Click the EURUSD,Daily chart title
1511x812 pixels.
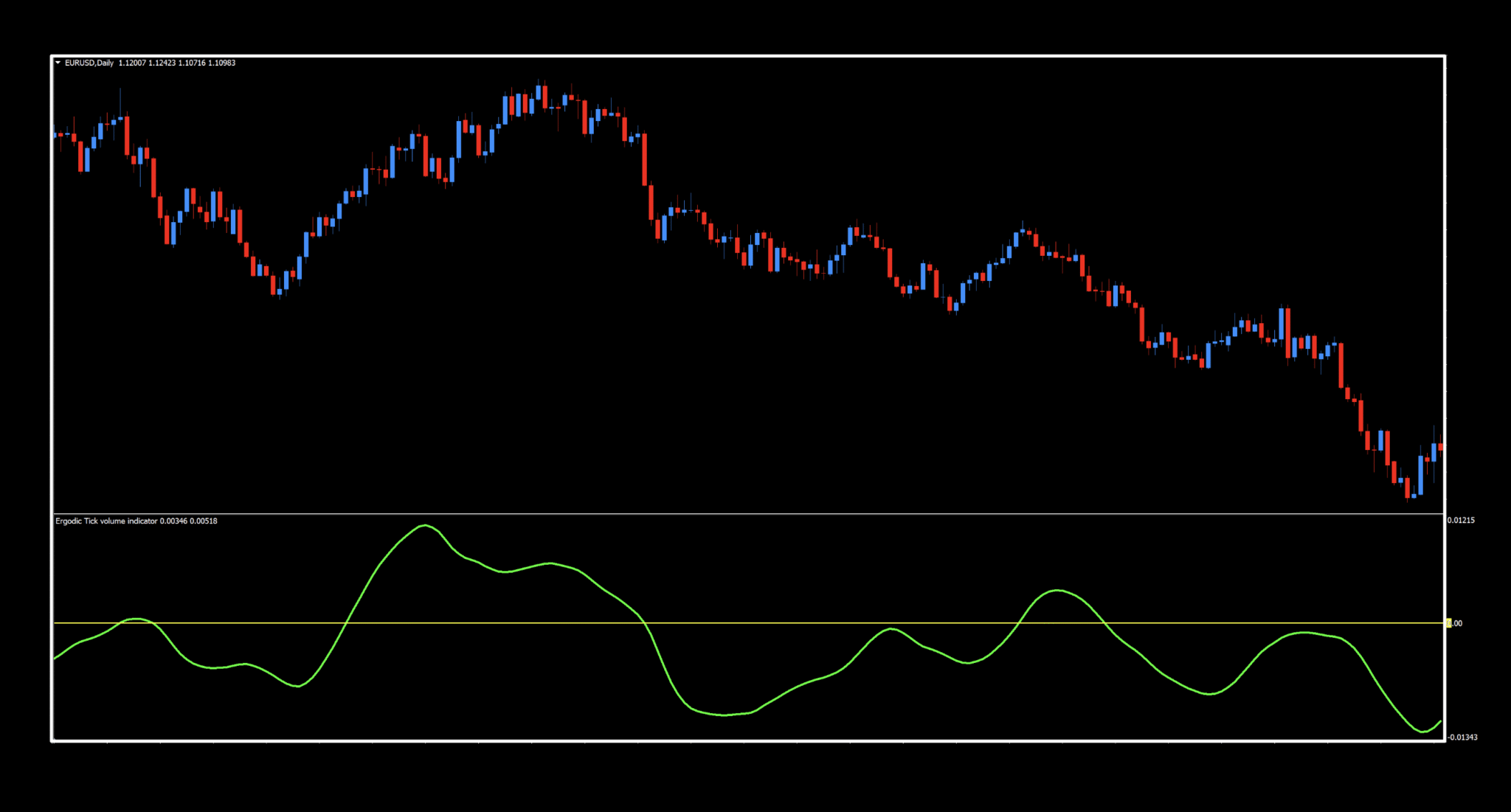[90, 64]
